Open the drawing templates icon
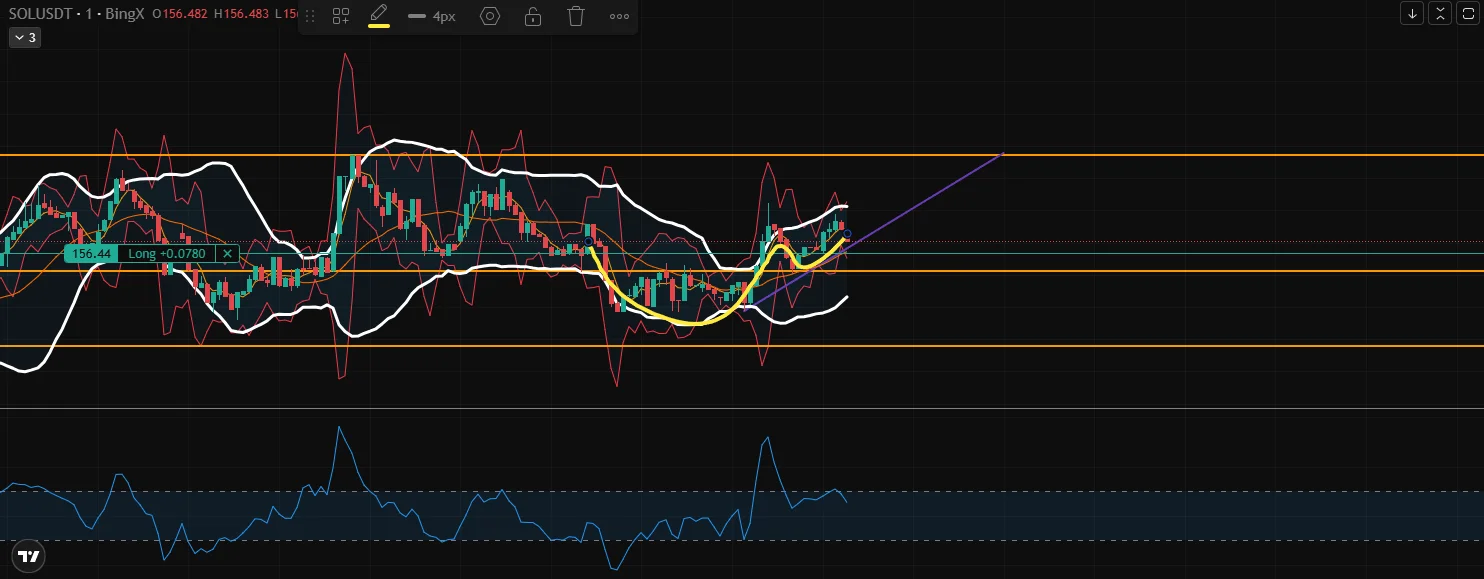1484x579 pixels. (x=341, y=16)
